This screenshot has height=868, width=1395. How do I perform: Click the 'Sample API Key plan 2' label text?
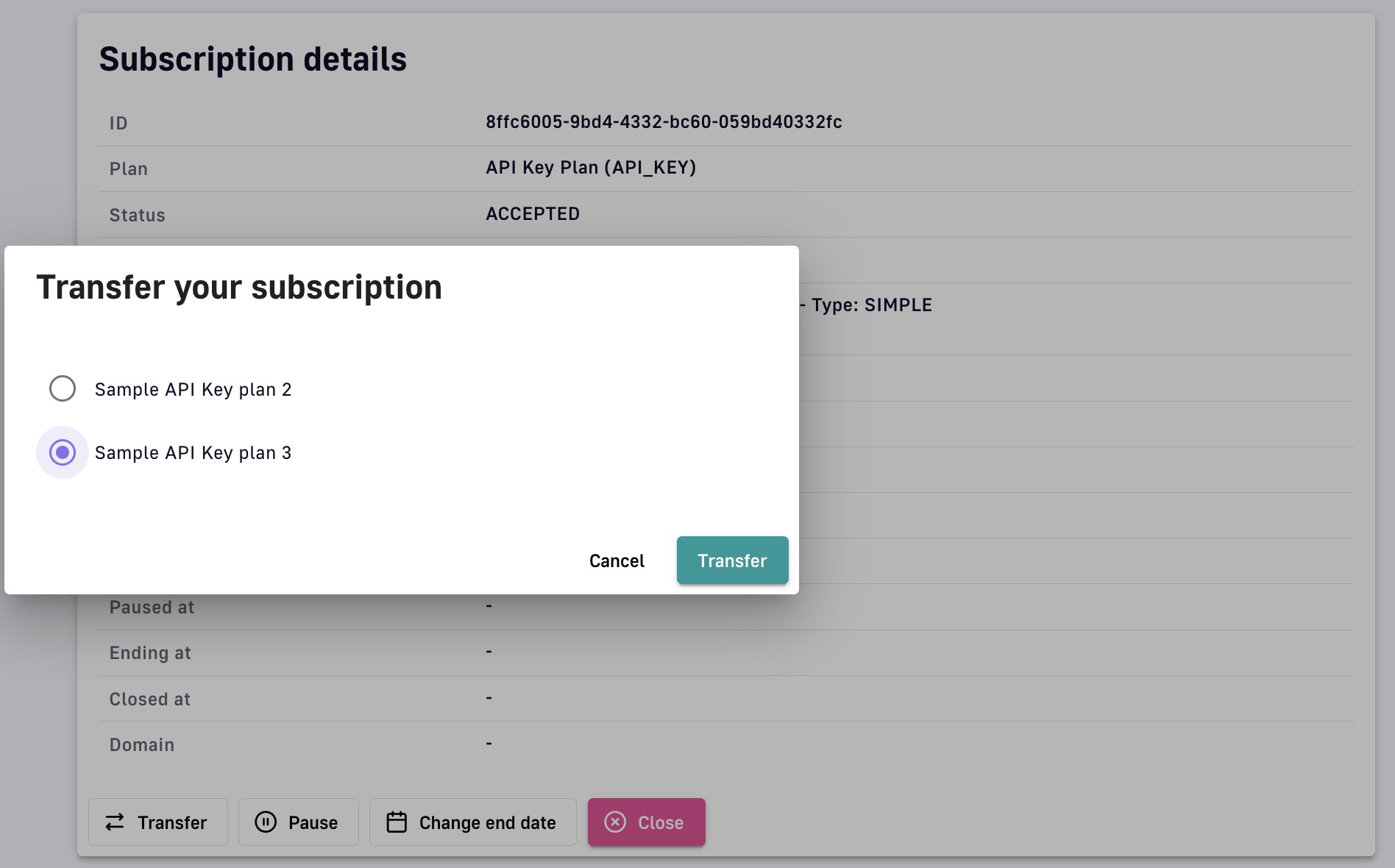point(193,389)
